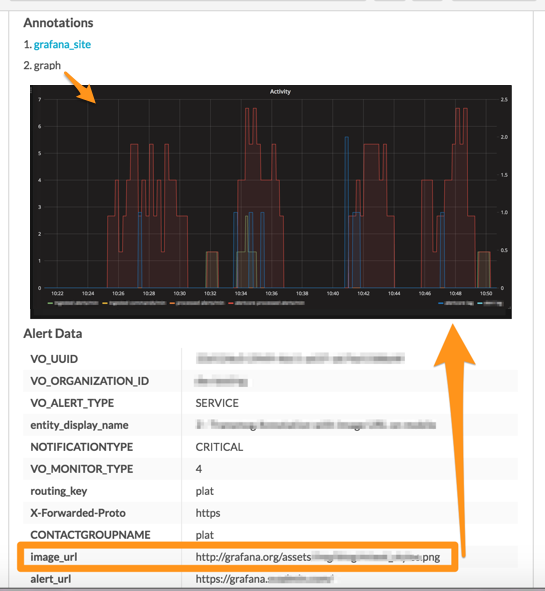Image resolution: width=545 pixels, height=591 pixels.
Task: Click the Activity title on the graph
Action: pos(280,92)
